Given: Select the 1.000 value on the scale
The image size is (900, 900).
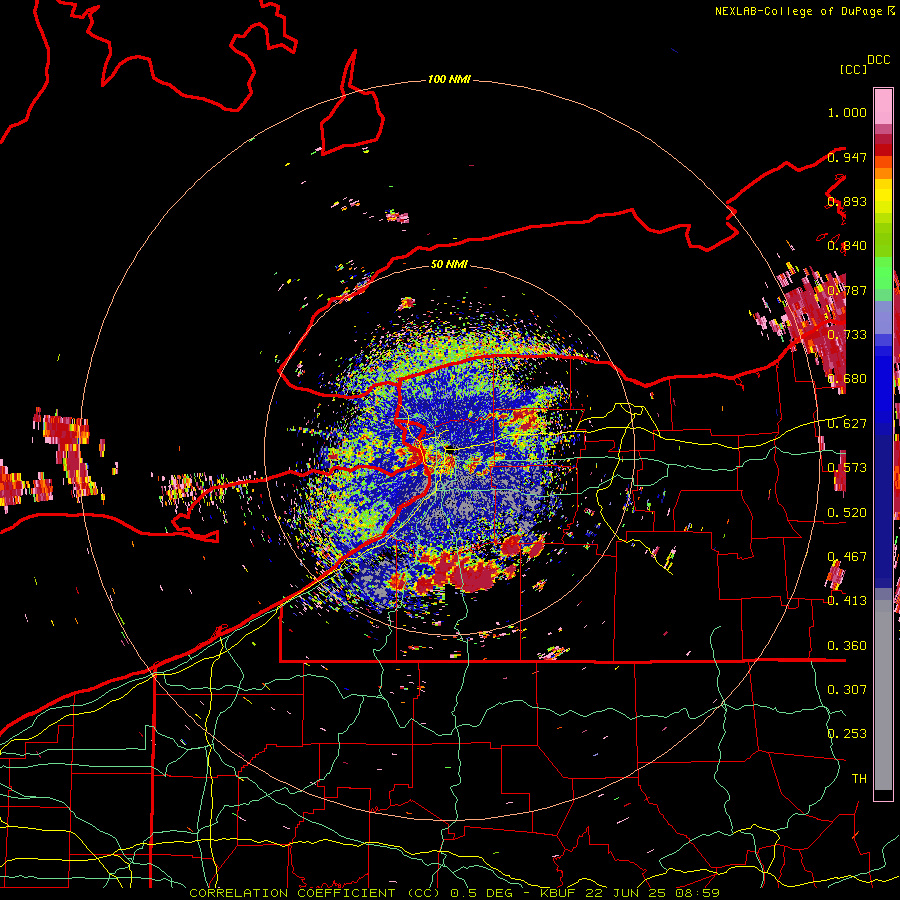Looking at the screenshot, I should 847,112.
